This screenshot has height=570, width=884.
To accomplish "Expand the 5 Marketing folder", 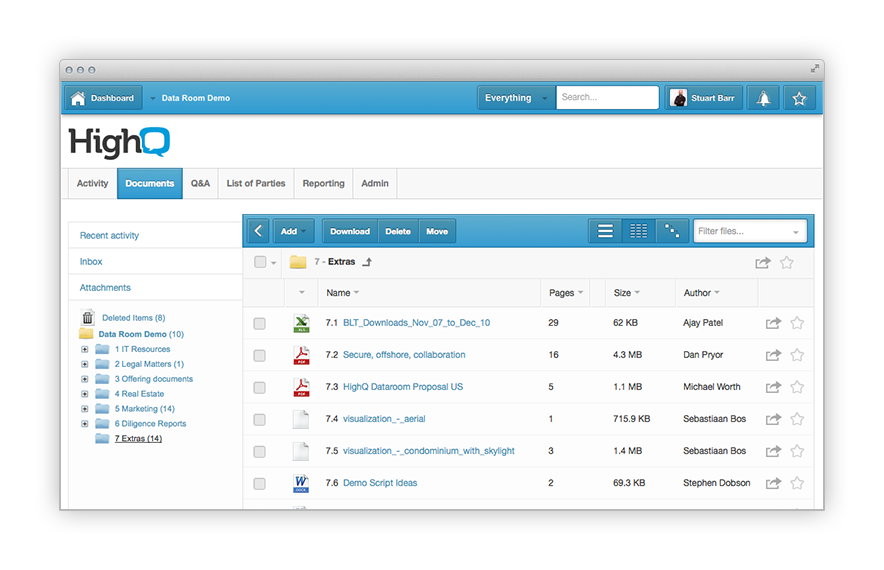I will tap(85, 409).
